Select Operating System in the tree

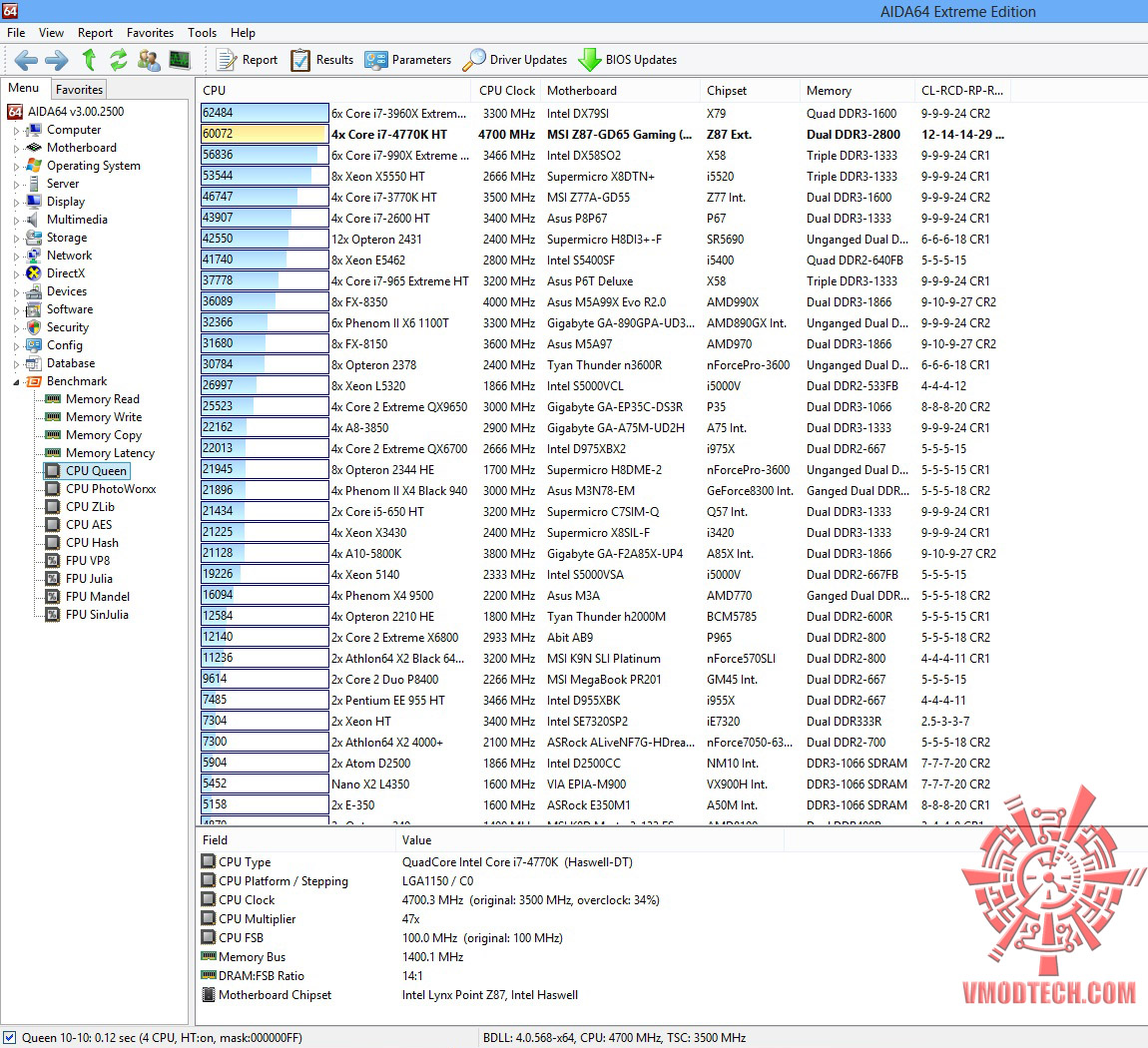(x=93, y=166)
